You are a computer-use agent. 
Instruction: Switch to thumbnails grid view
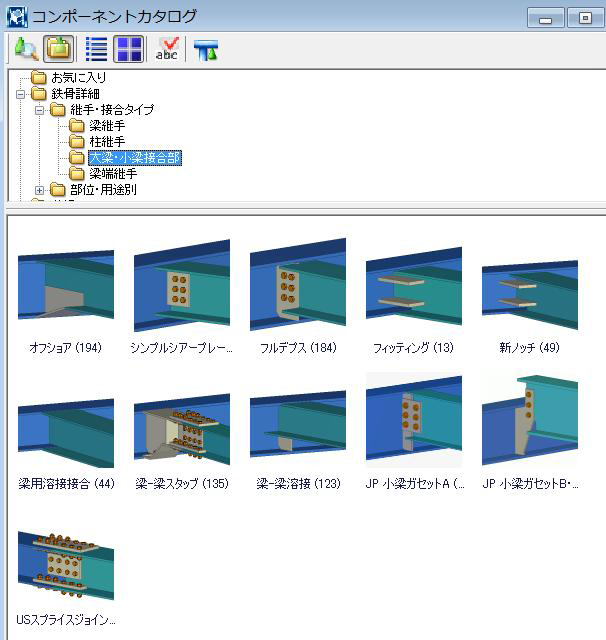click(129, 49)
